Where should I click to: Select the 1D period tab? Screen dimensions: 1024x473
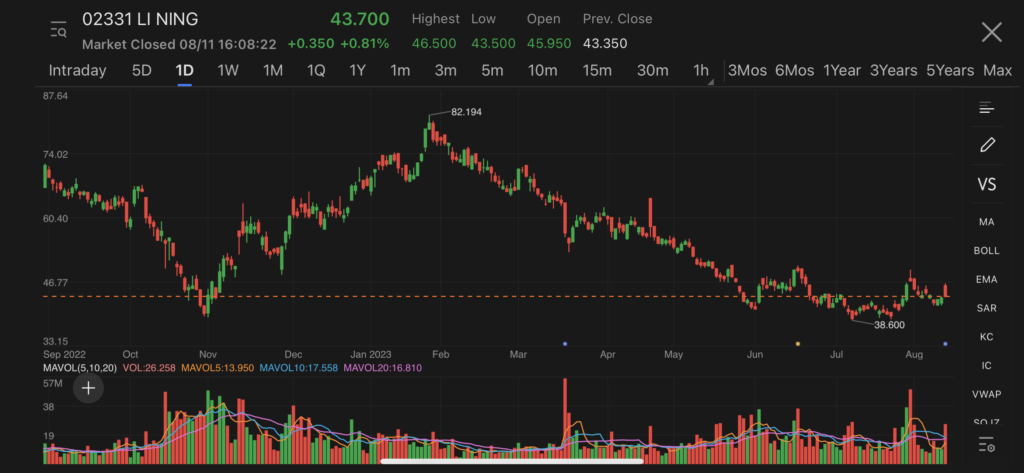[x=184, y=71]
